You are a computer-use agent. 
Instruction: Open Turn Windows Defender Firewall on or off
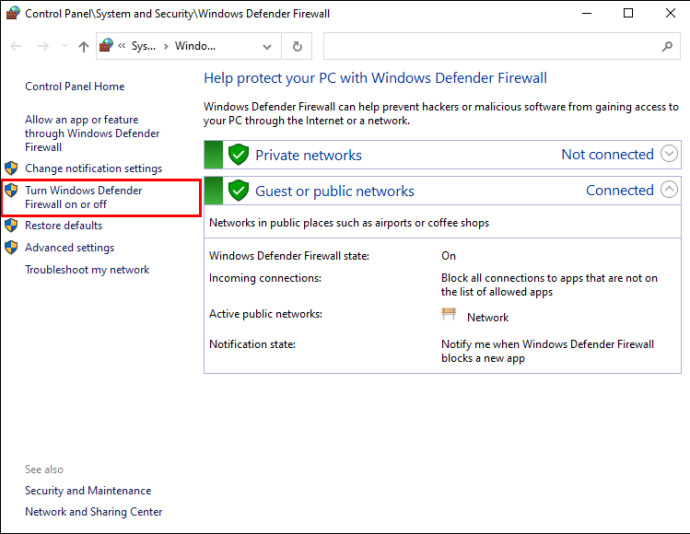[x=84, y=197]
